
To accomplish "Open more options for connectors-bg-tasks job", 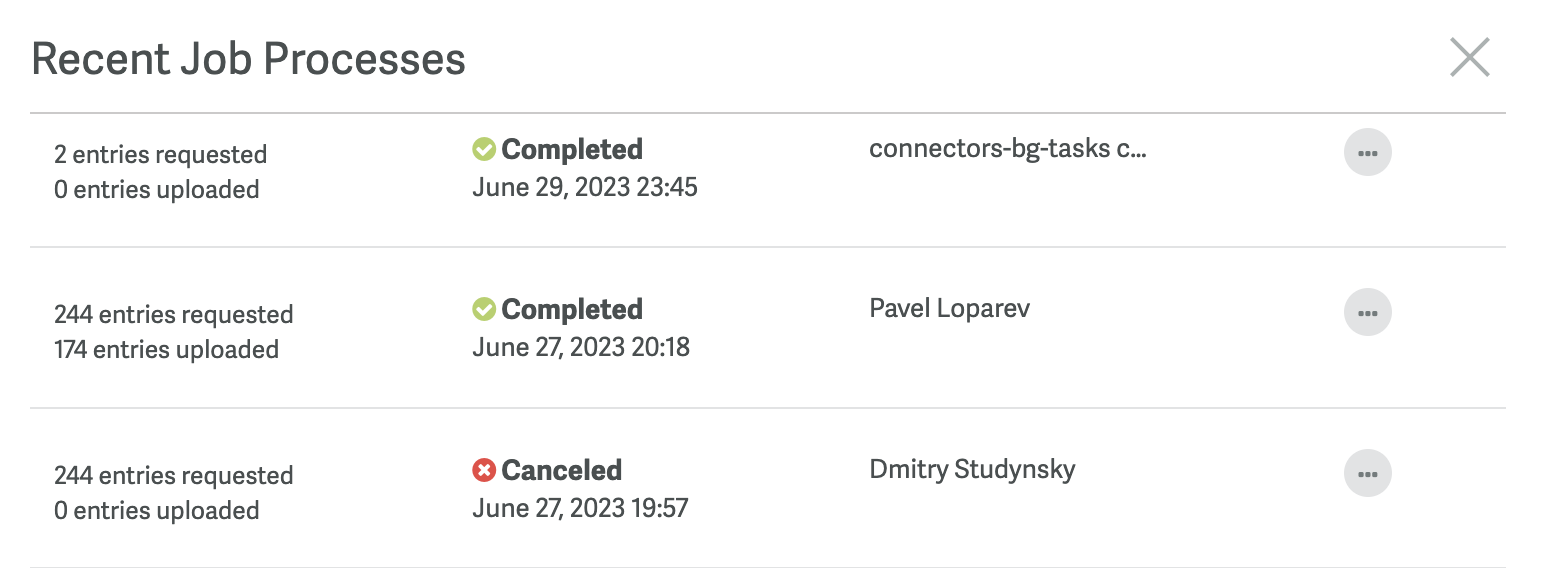I will click(1367, 153).
